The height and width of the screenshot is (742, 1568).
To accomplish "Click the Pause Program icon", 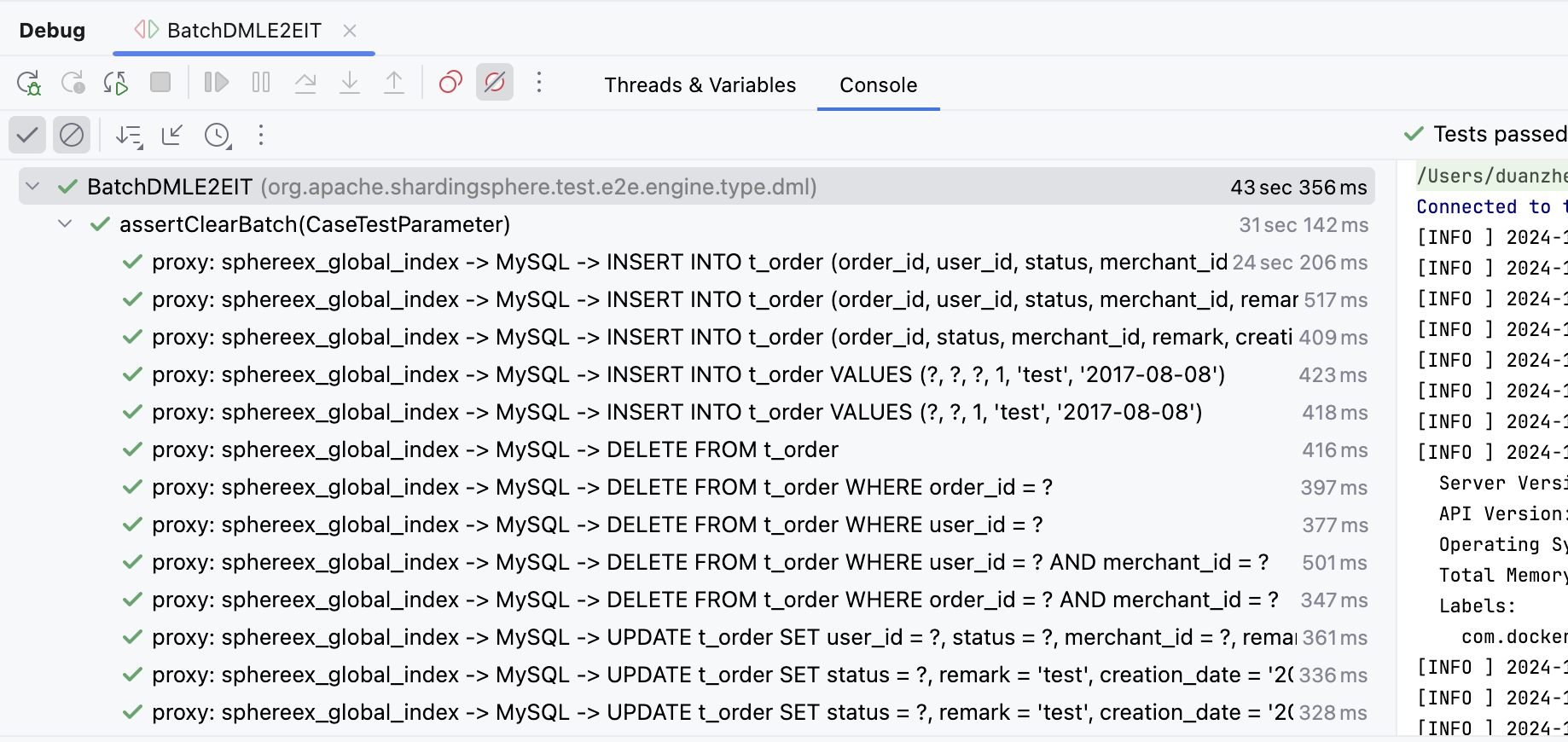I will coord(261,83).
